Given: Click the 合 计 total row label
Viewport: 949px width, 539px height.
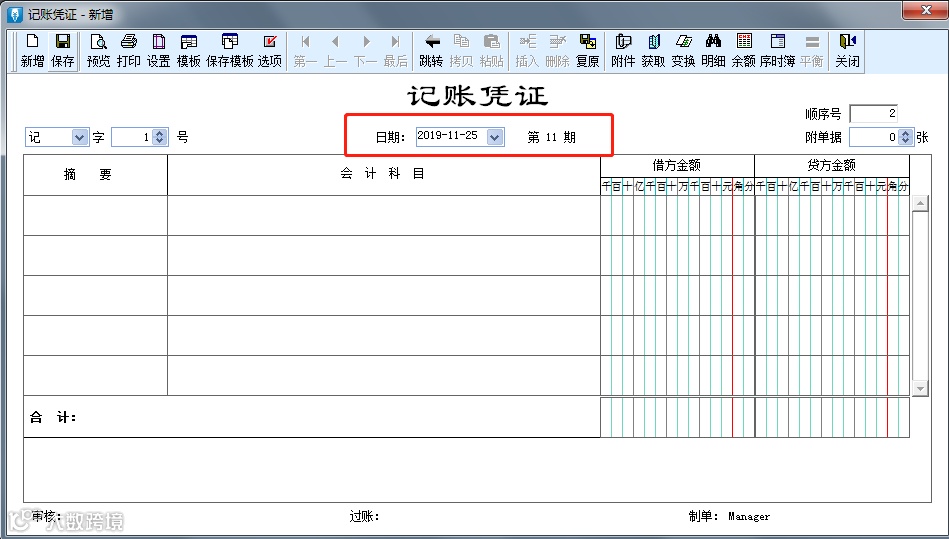Looking at the screenshot, I should coord(53,417).
